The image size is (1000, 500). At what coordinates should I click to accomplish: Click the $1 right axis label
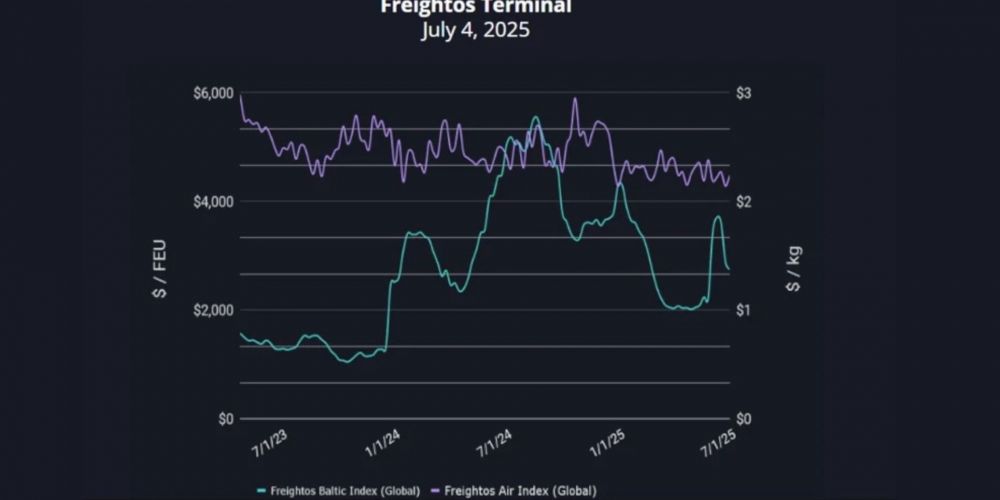tap(744, 310)
